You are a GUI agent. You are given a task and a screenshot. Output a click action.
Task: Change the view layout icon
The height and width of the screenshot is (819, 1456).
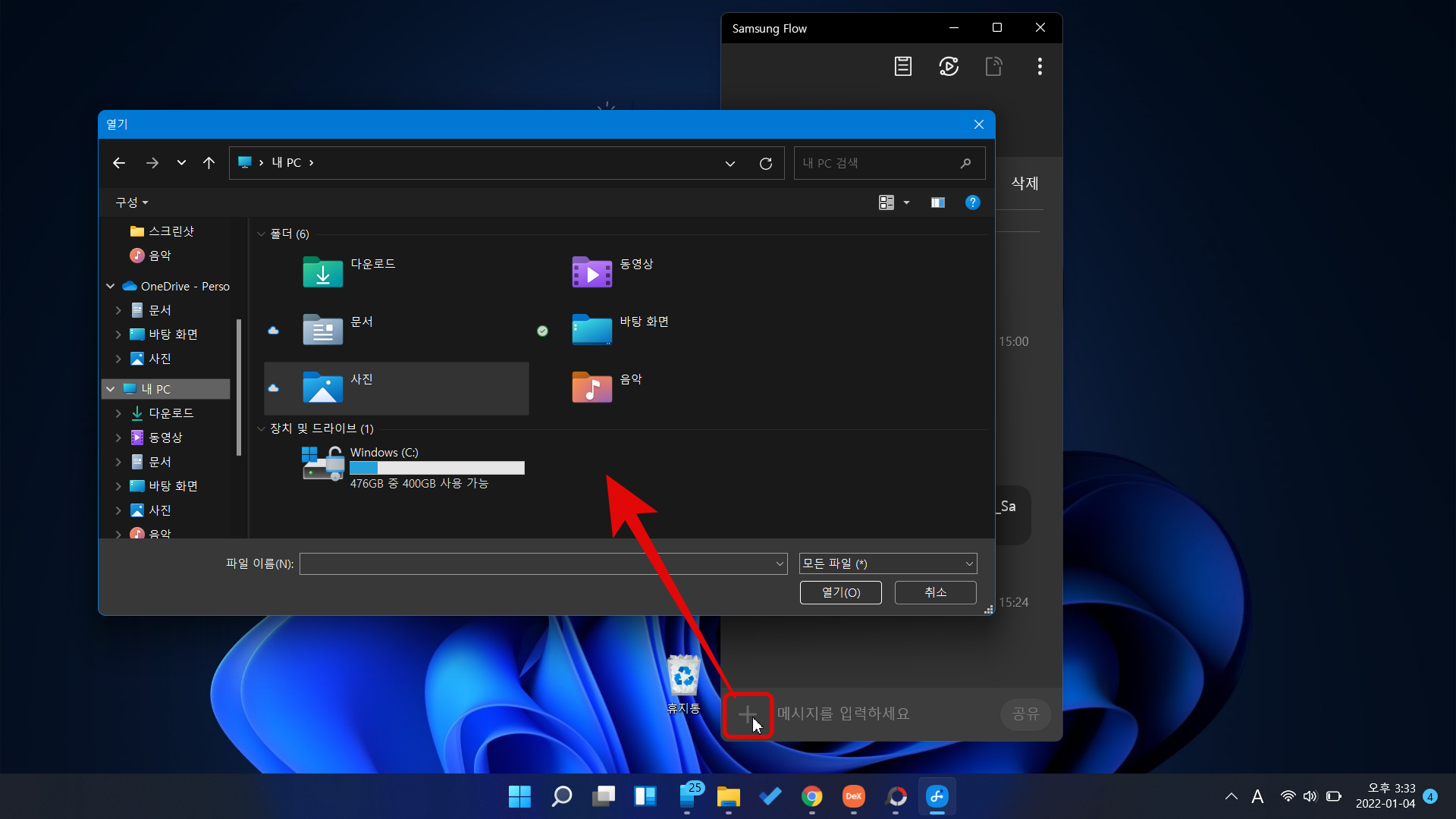(x=886, y=202)
